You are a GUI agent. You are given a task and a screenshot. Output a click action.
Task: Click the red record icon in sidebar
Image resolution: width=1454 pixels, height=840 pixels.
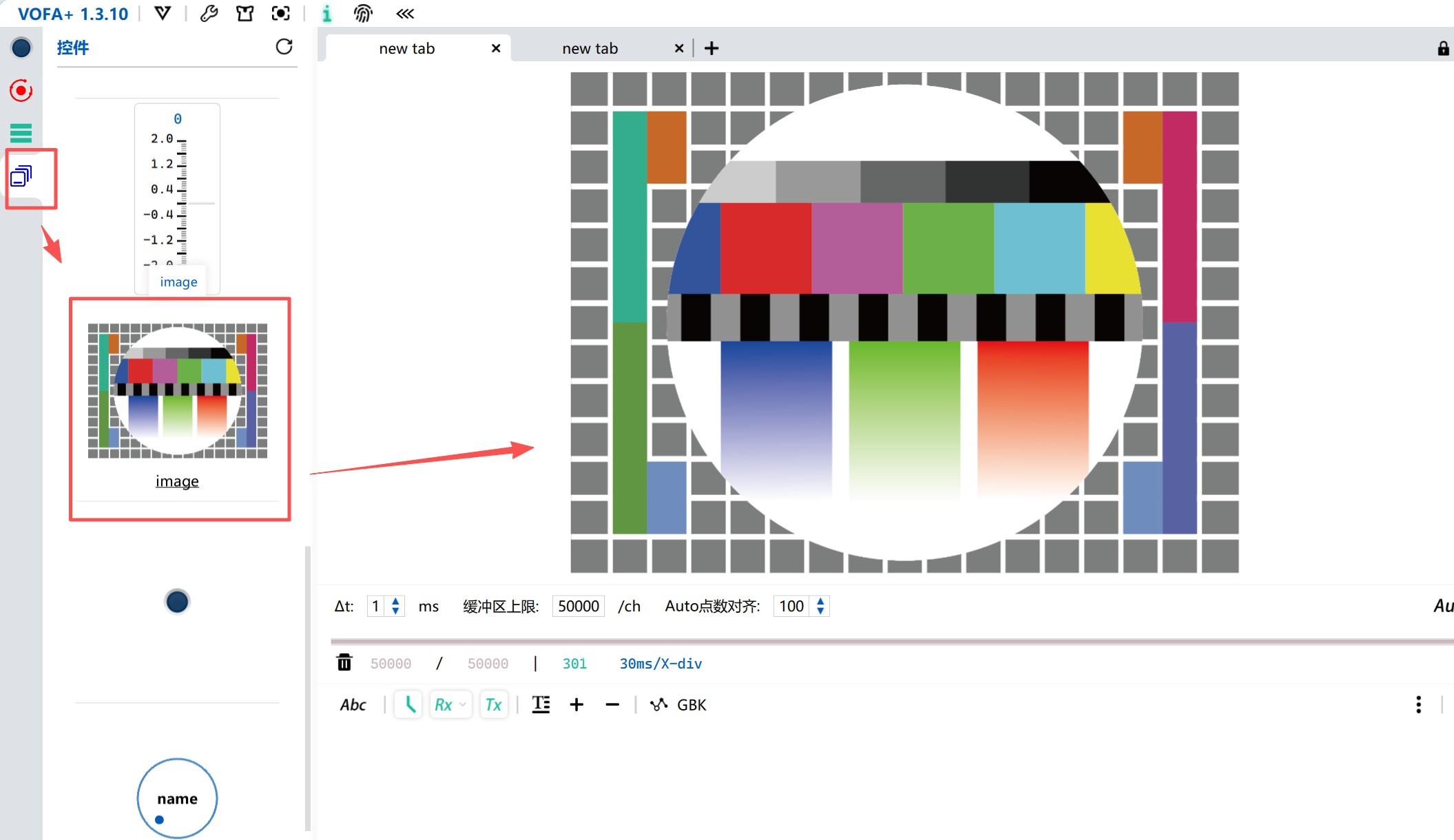21,90
